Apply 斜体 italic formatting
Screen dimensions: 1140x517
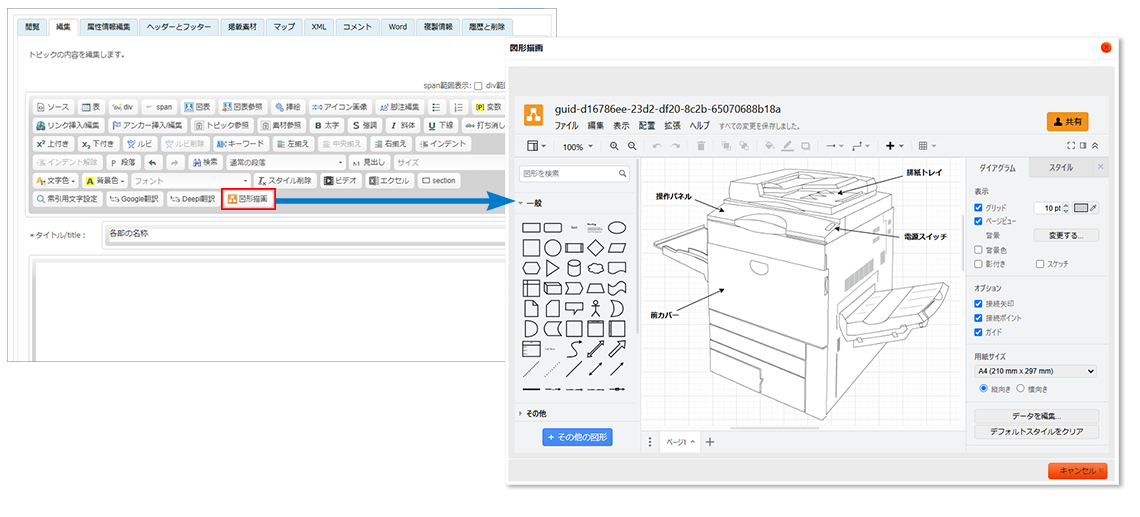[401, 125]
